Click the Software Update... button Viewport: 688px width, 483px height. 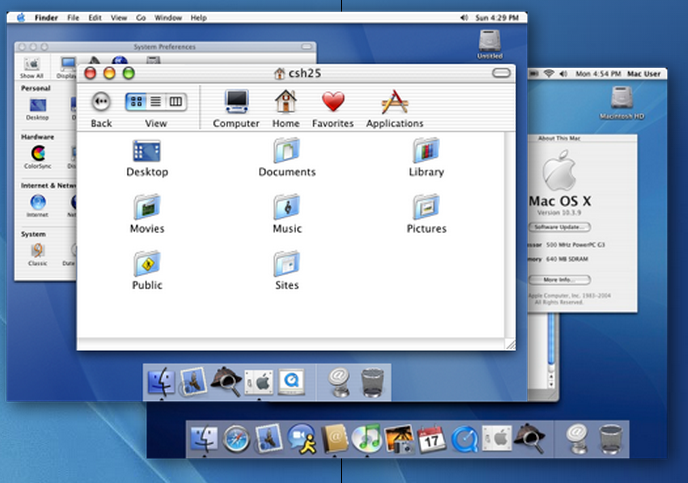(559, 227)
